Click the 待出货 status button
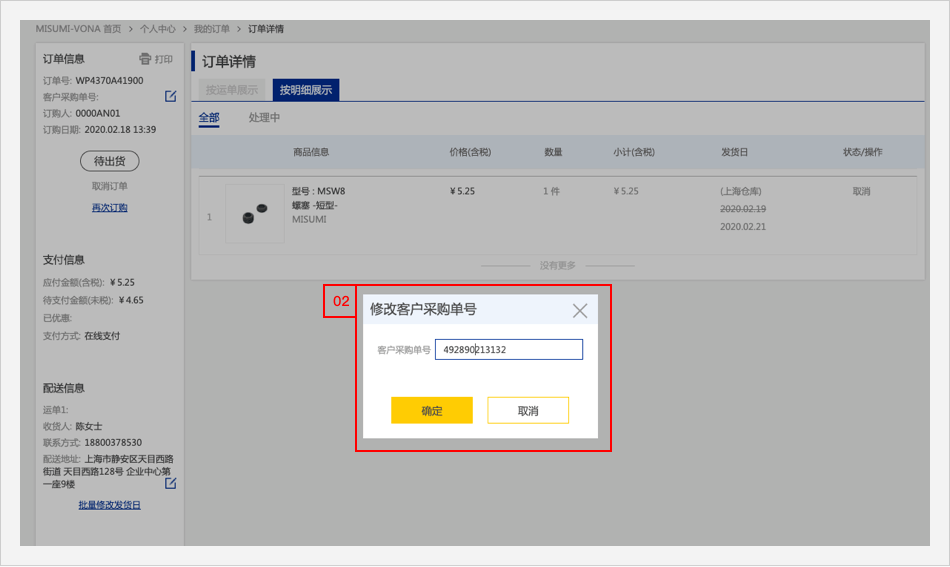This screenshot has height=567, width=950. [x=109, y=161]
